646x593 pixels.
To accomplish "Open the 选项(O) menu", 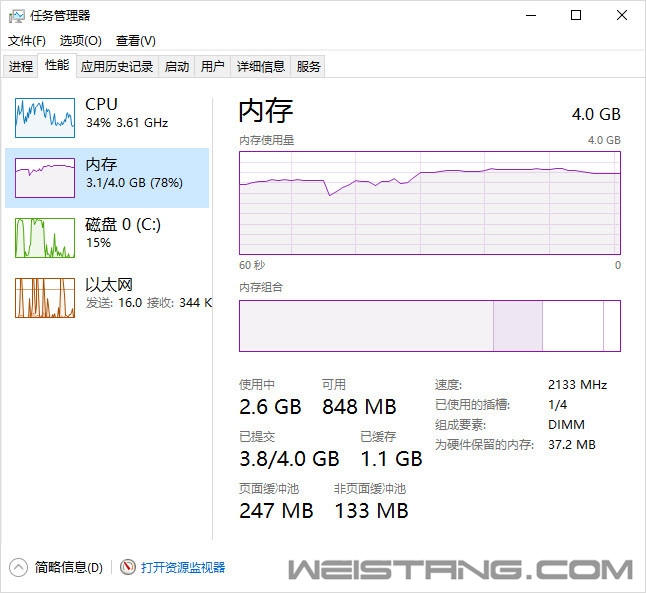I will tap(80, 41).
